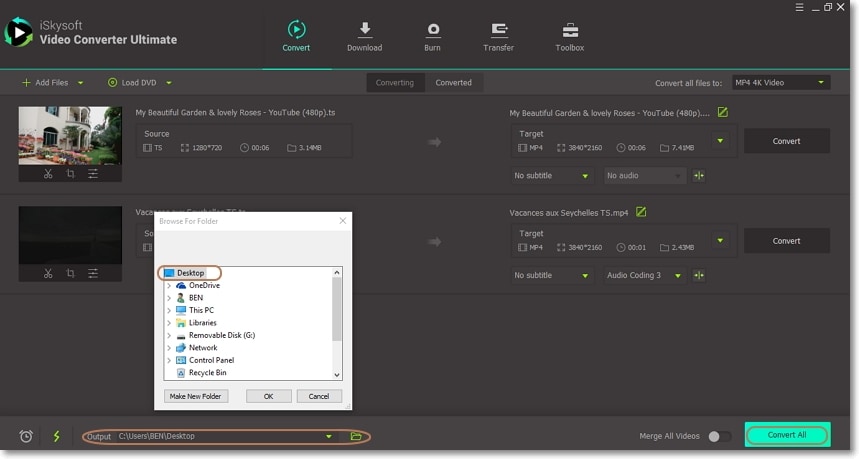This screenshot has height=459, width=859.
Task: Edit the Garden video output file name
Action: [x=723, y=112]
